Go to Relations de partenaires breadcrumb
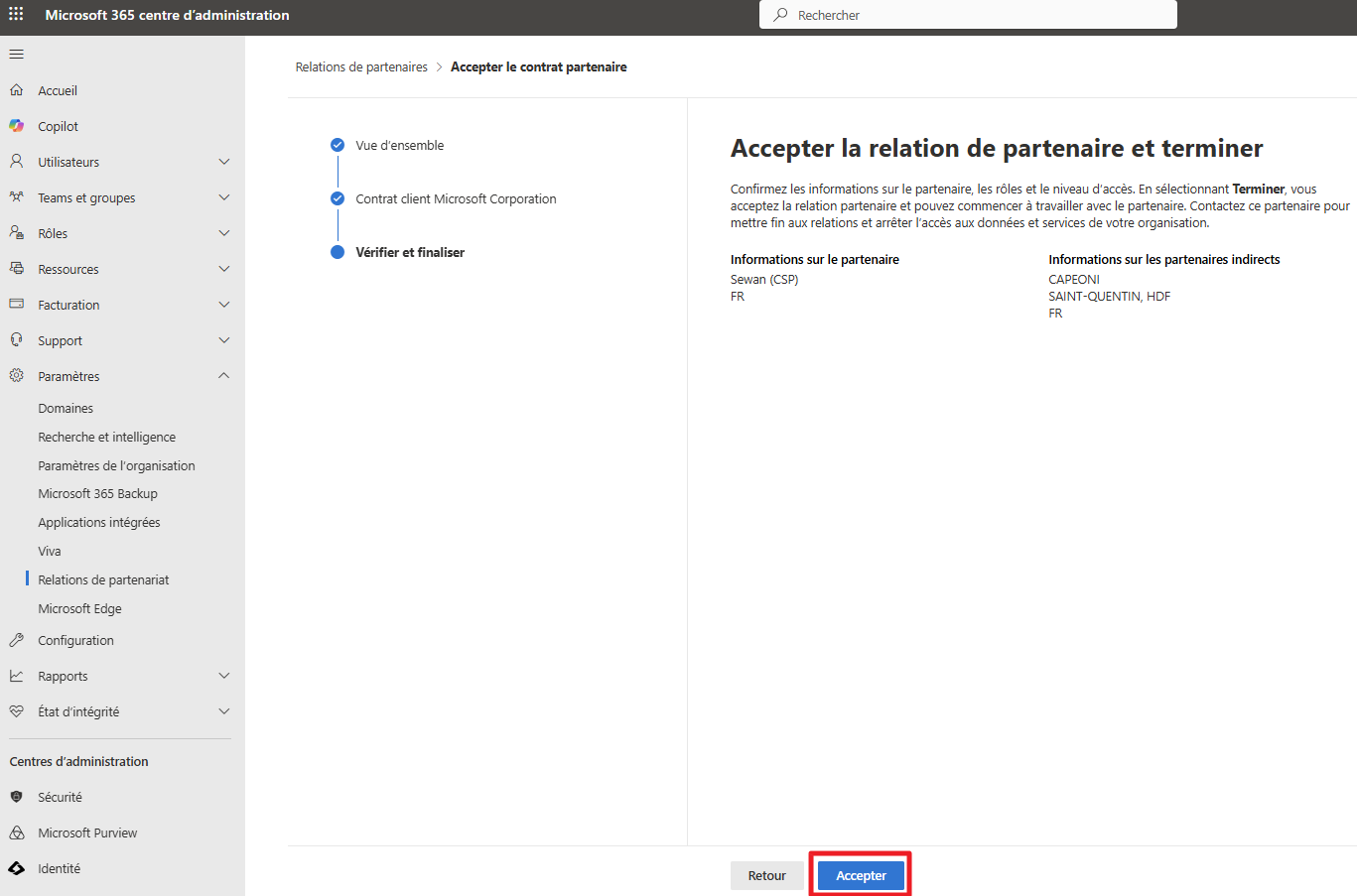The image size is (1357, 896). 361,66
